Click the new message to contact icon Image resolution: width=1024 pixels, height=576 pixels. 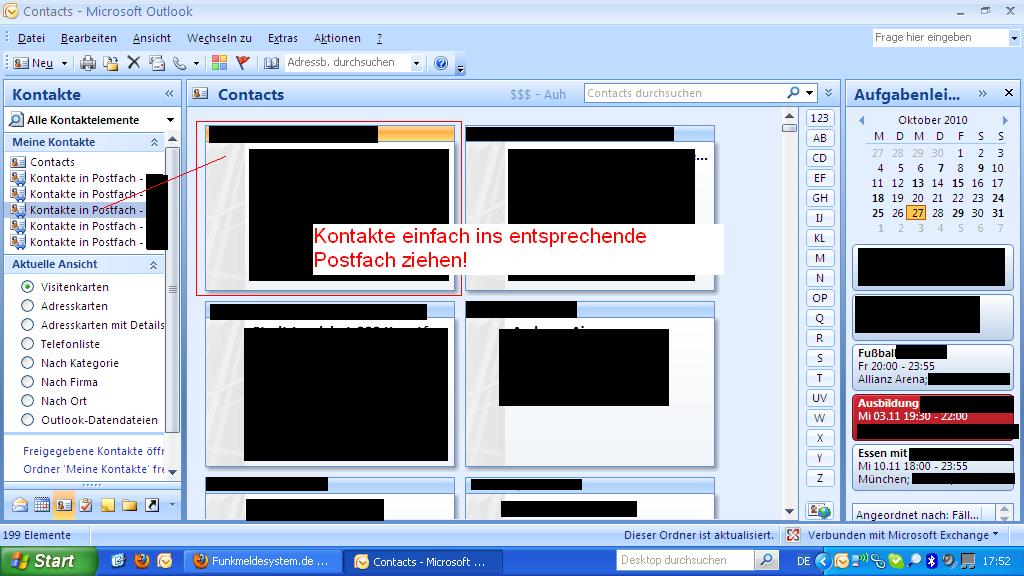click(x=157, y=63)
